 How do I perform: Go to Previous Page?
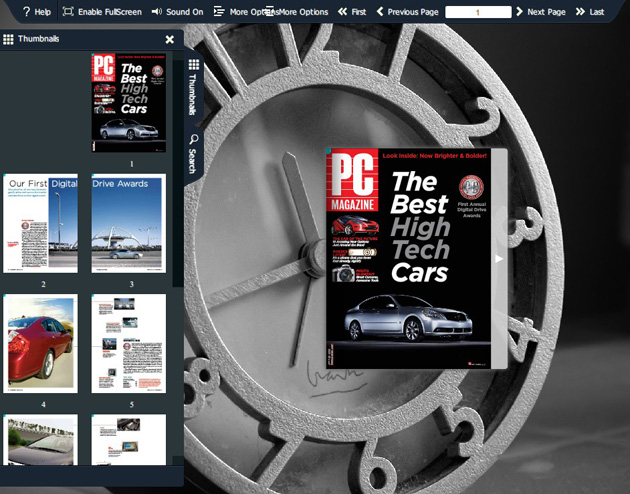(407, 12)
